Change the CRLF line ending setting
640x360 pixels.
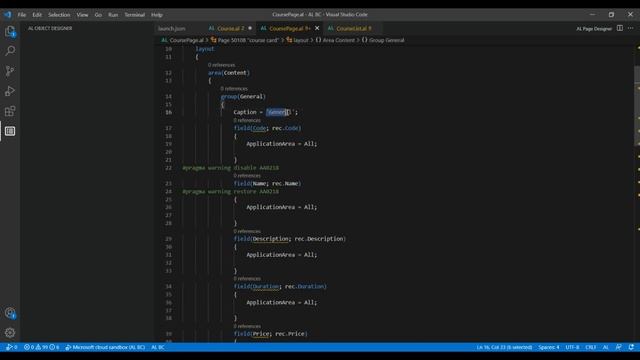[591, 347]
